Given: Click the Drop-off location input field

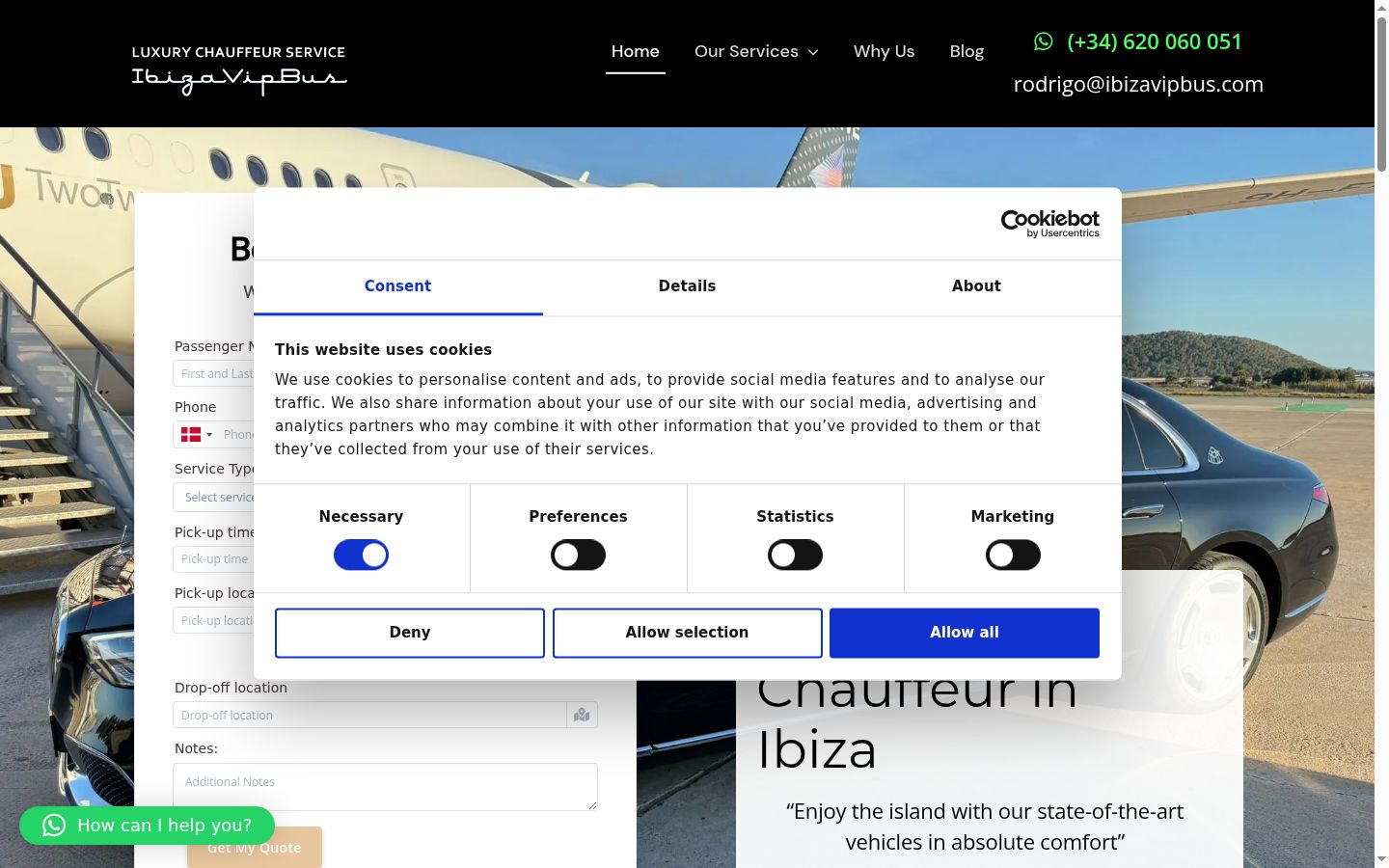Looking at the screenshot, I should click(370, 715).
